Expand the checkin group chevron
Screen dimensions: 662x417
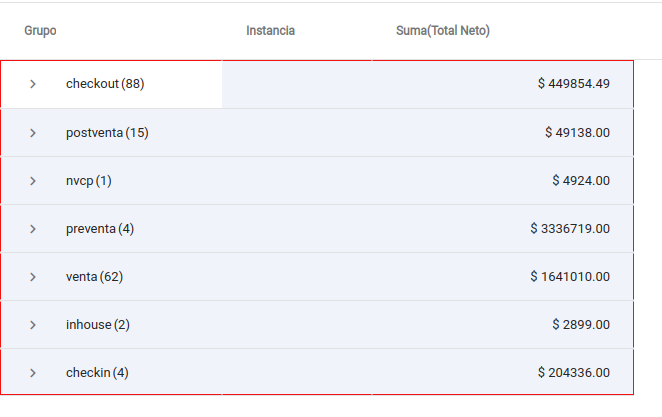(x=33, y=372)
